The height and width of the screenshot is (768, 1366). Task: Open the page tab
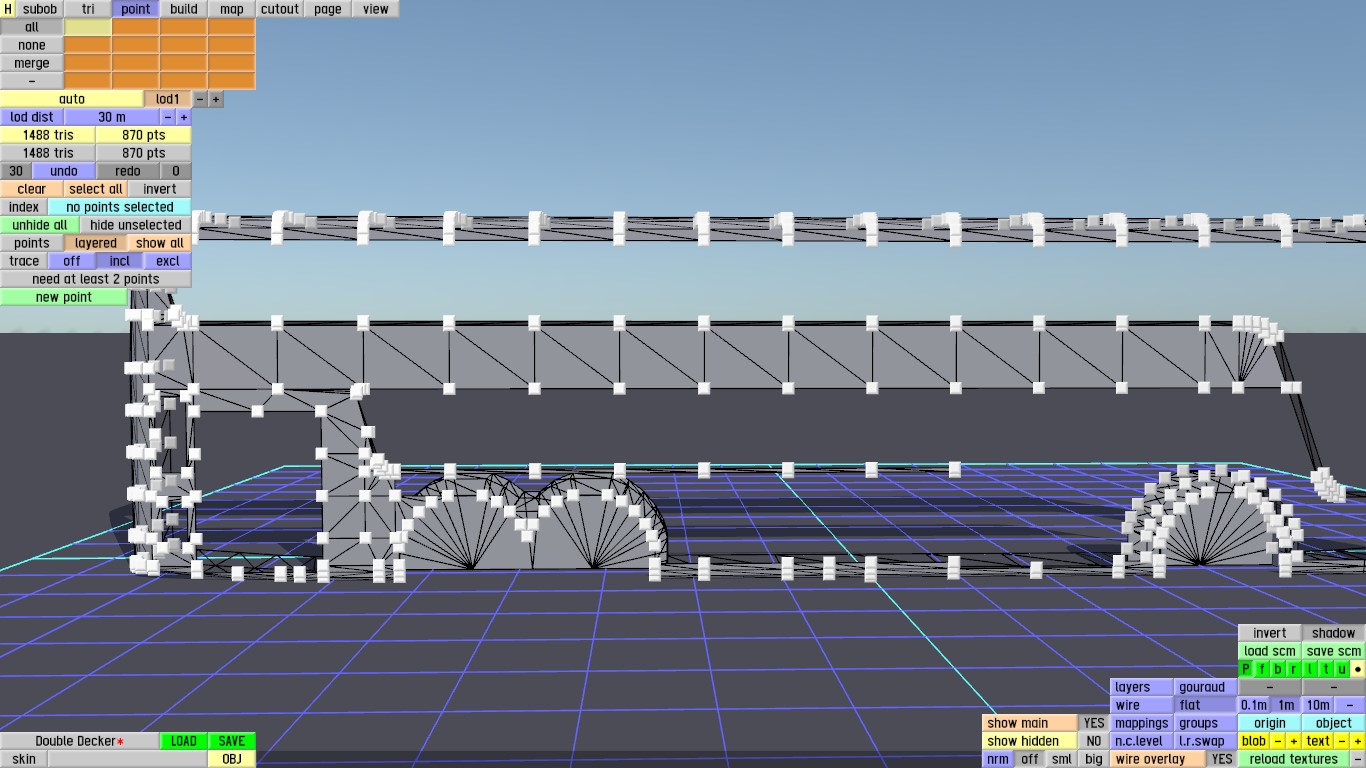328,9
